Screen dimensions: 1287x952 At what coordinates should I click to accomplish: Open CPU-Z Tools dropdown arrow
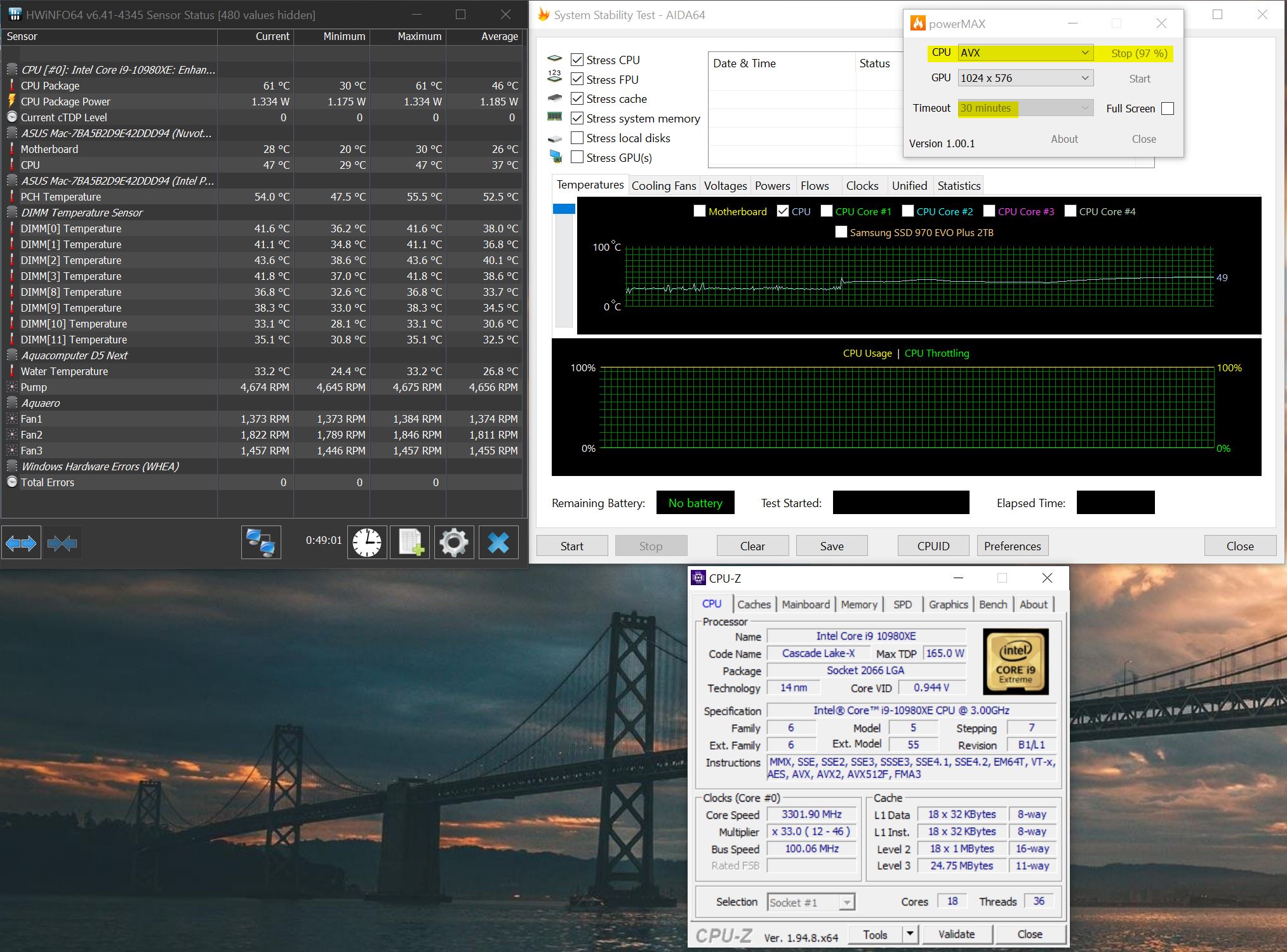(x=910, y=934)
